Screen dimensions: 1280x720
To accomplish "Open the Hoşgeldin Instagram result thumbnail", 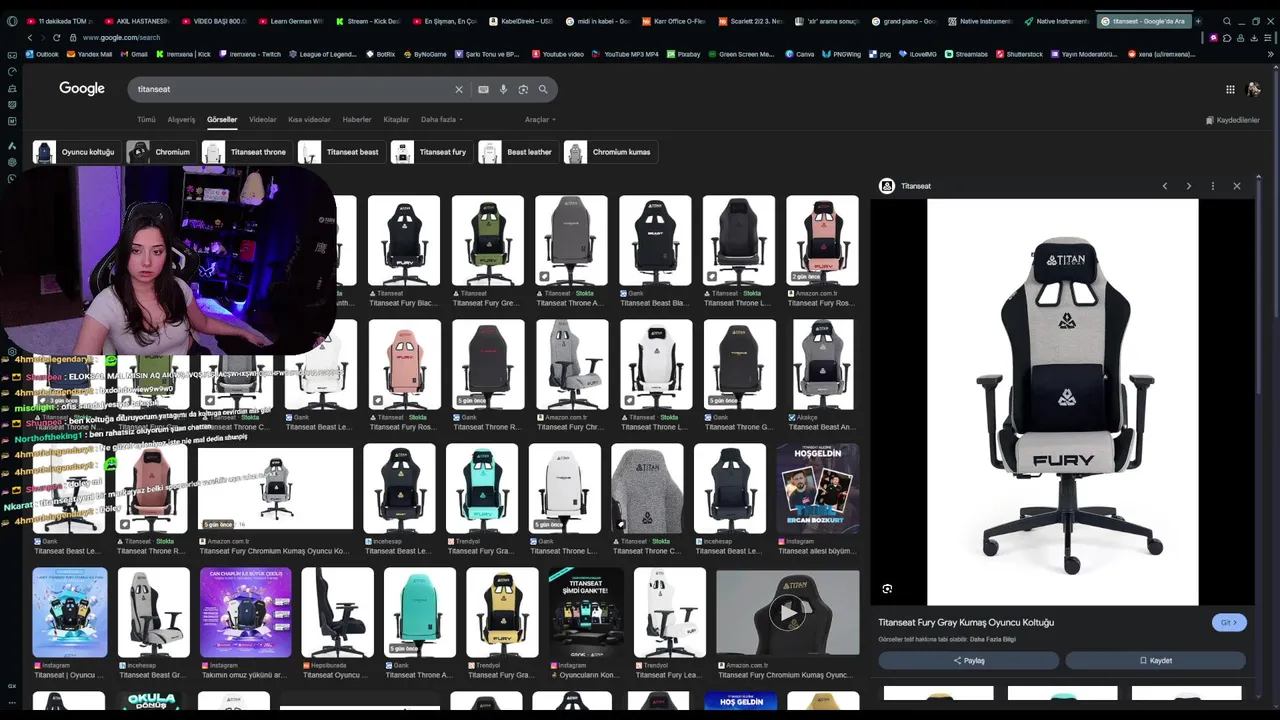I will (x=817, y=489).
